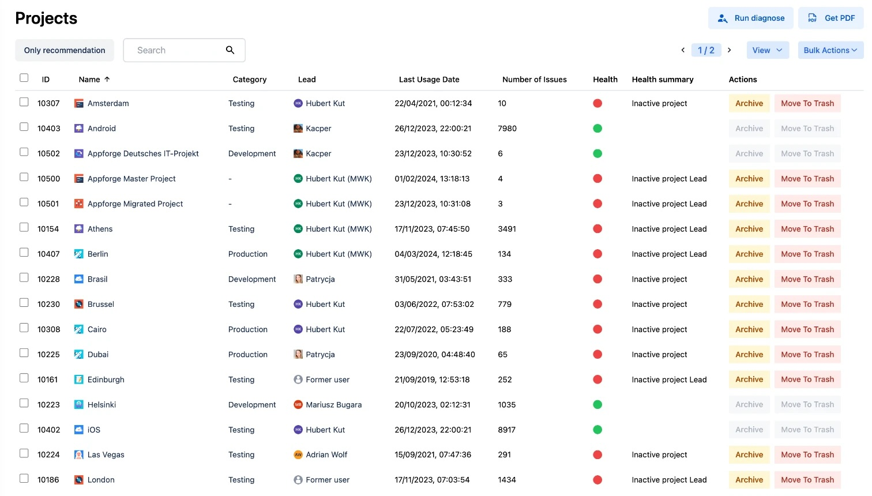The image size is (872, 496).
Task: Go to next page arrow
Action: [729, 50]
